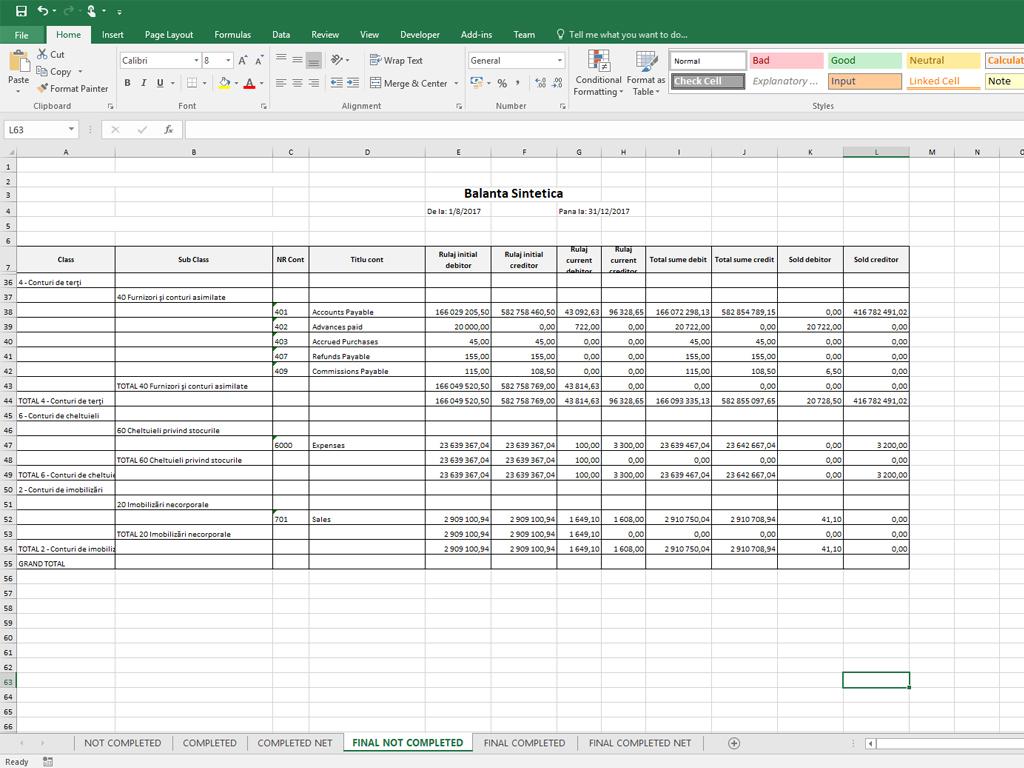Cut the selected cells
1024x768 pixels.
point(50,55)
